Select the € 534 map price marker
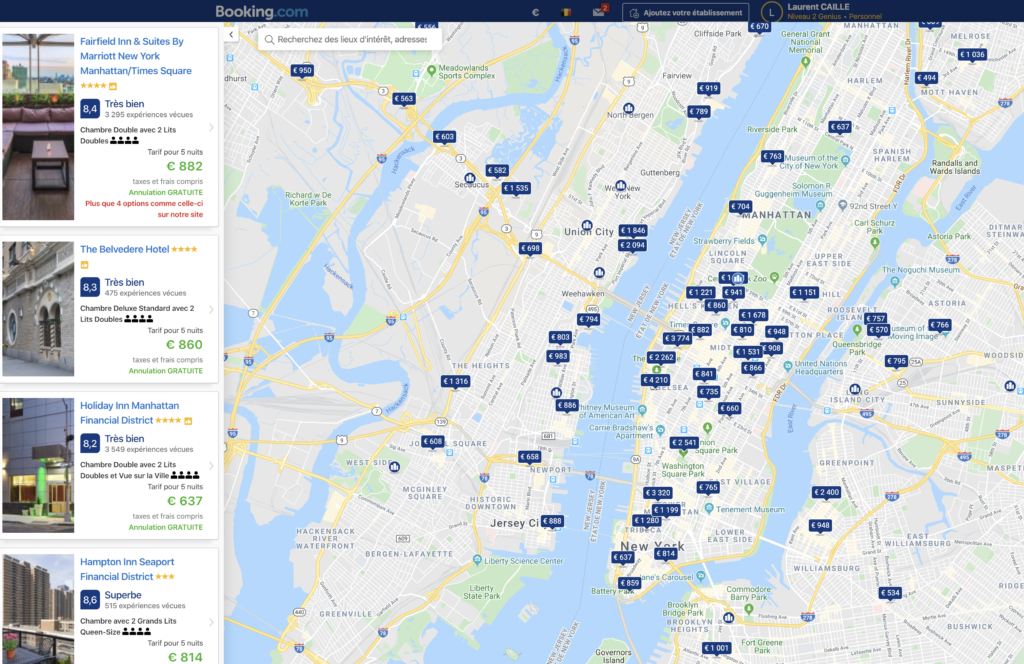This screenshot has height=664, width=1024. coord(890,593)
